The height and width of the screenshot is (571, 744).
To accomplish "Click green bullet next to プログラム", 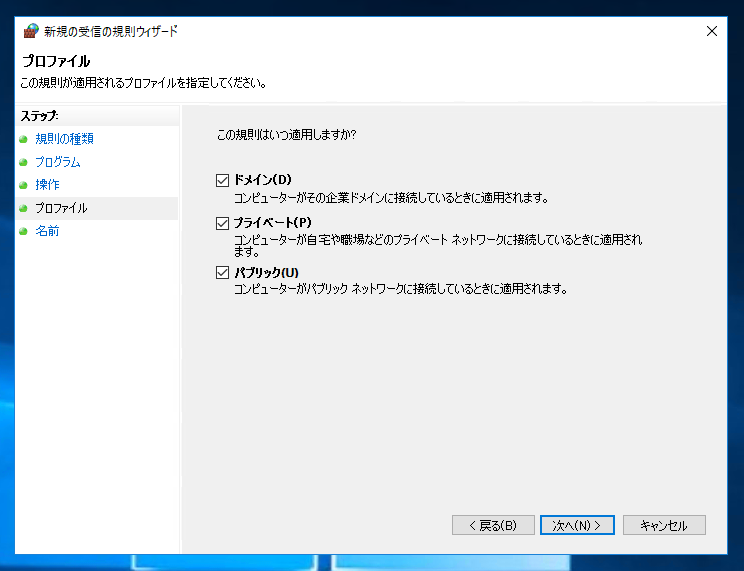I will (23, 162).
